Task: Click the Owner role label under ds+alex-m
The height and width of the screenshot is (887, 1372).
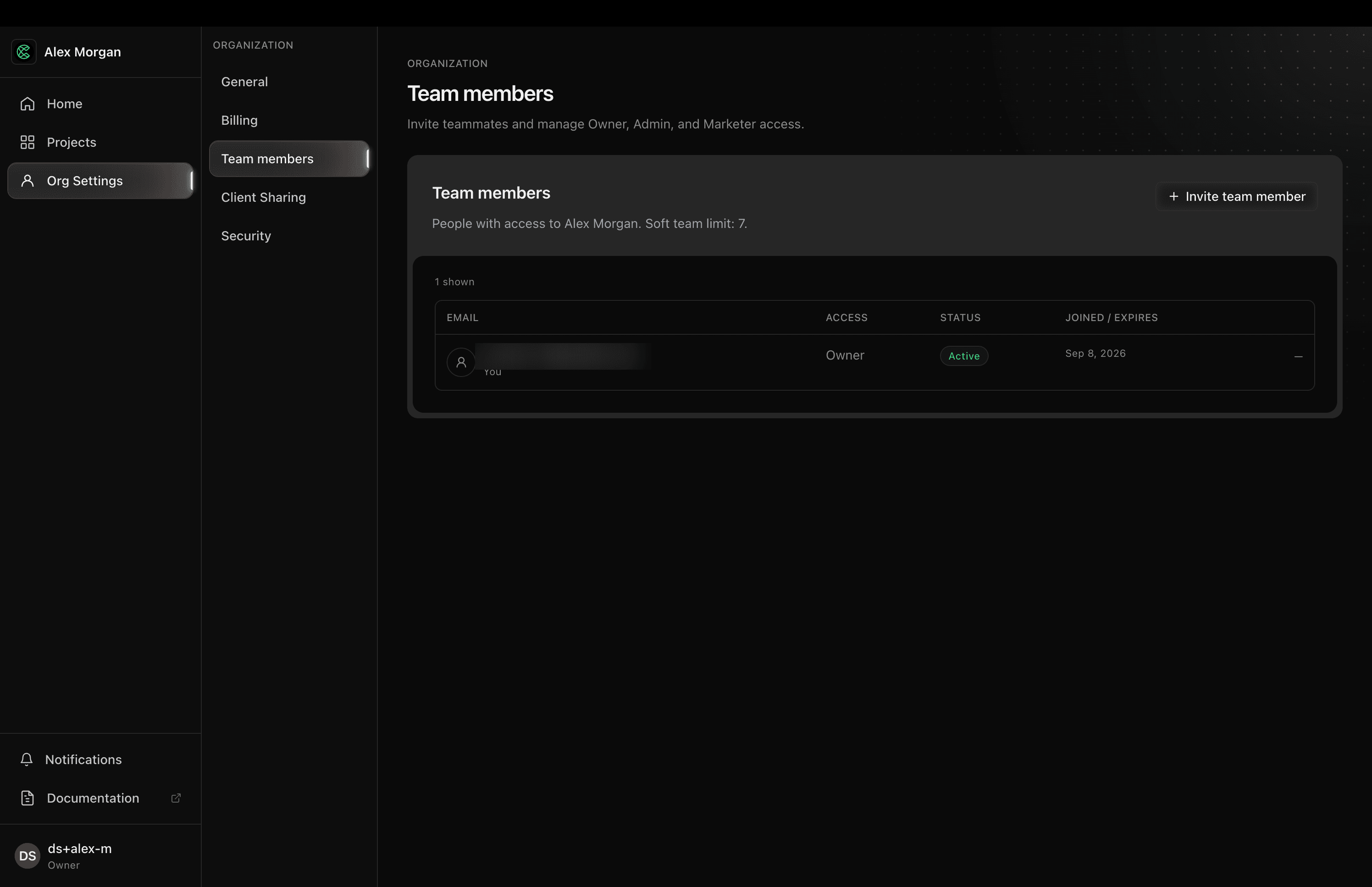Action: pos(64,865)
